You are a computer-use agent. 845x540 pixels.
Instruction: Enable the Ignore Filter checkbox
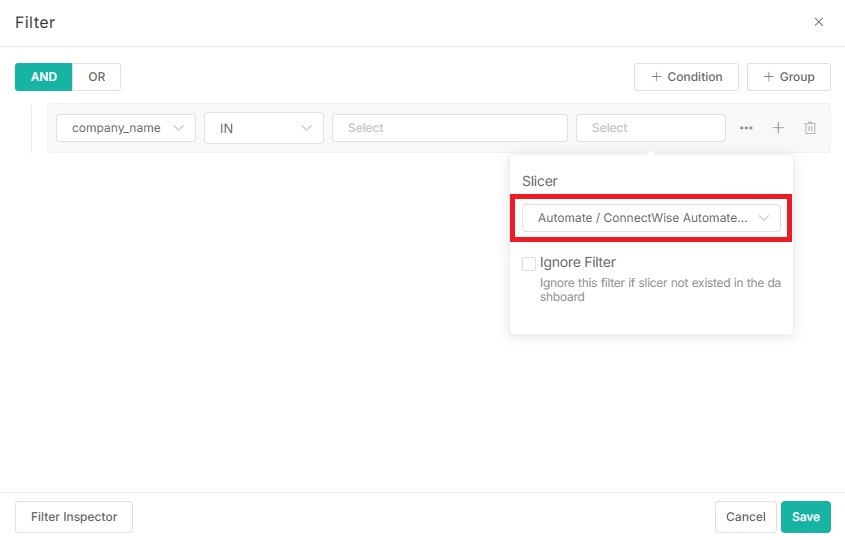[x=529, y=264]
